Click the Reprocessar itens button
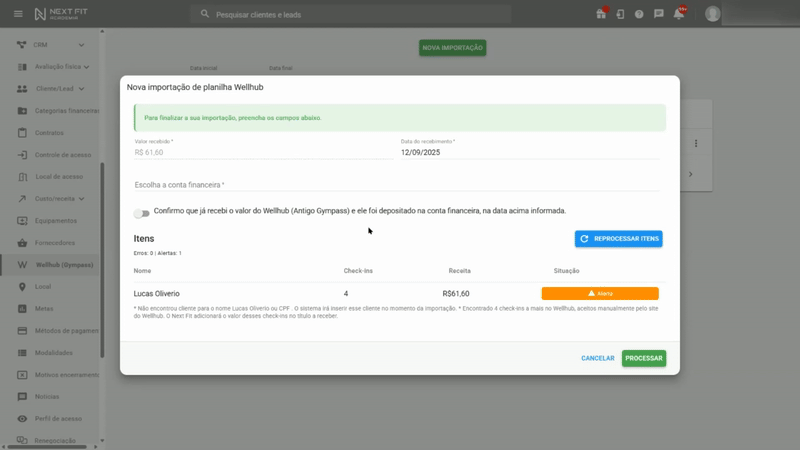 click(618, 239)
